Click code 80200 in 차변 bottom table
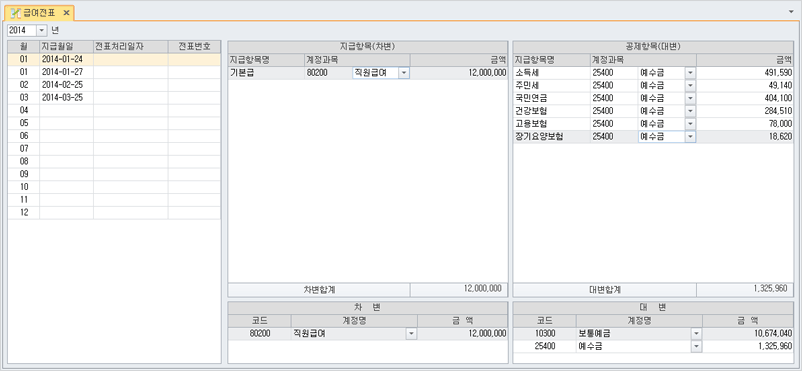 click(x=259, y=334)
